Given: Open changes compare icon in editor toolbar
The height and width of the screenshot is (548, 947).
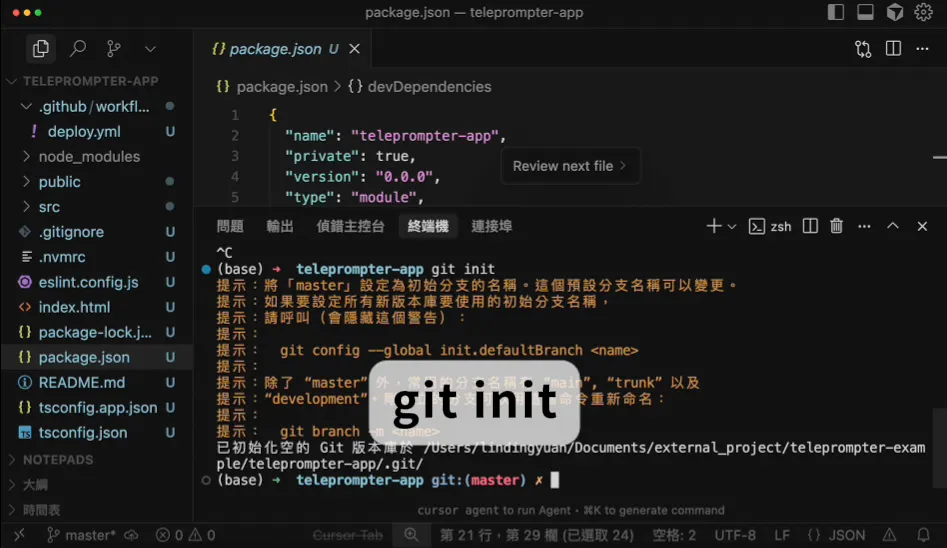Looking at the screenshot, I should point(863,49).
